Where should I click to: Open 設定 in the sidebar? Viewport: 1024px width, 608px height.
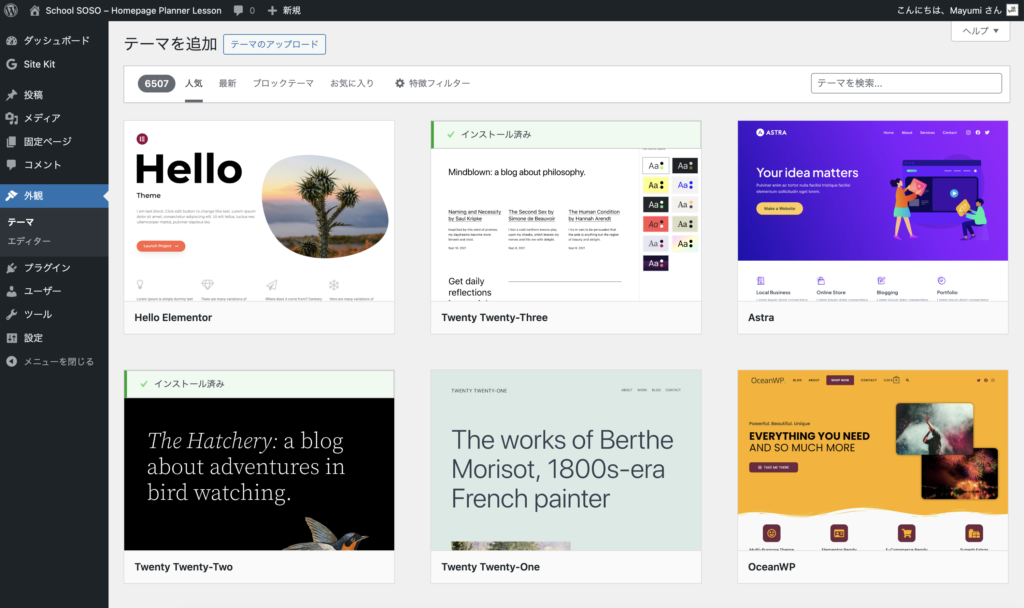point(33,338)
